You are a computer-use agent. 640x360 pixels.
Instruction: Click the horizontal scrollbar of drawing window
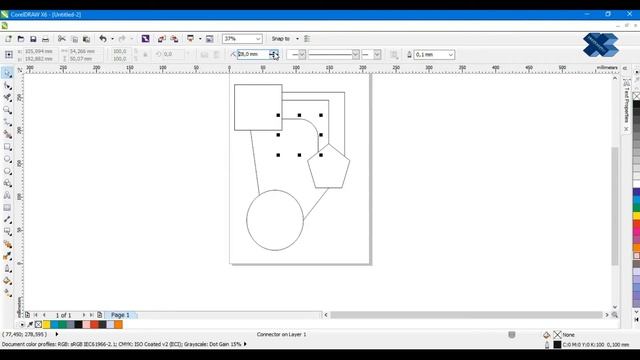467,315
